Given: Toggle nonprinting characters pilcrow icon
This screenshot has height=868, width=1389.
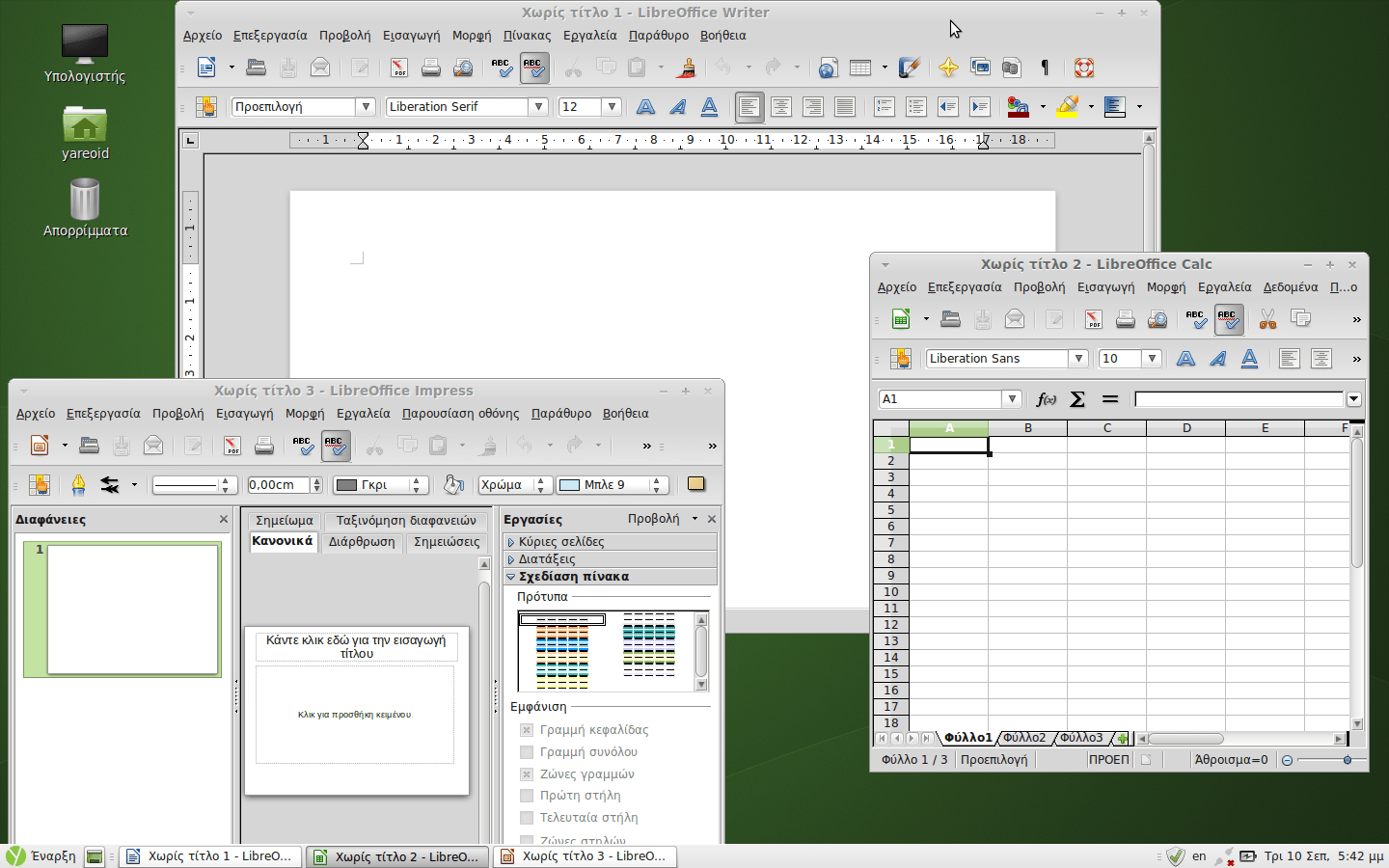Looking at the screenshot, I should (x=1045, y=68).
